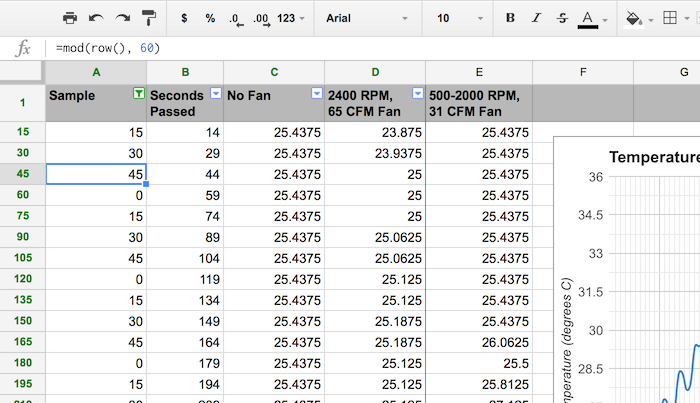Format as currency with dollar sign
This screenshot has height=403, width=700.
tap(184, 18)
